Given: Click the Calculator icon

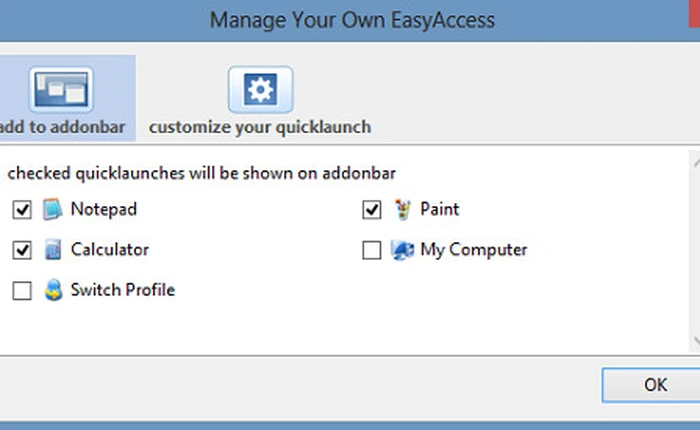Looking at the screenshot, I should point(53,250).
